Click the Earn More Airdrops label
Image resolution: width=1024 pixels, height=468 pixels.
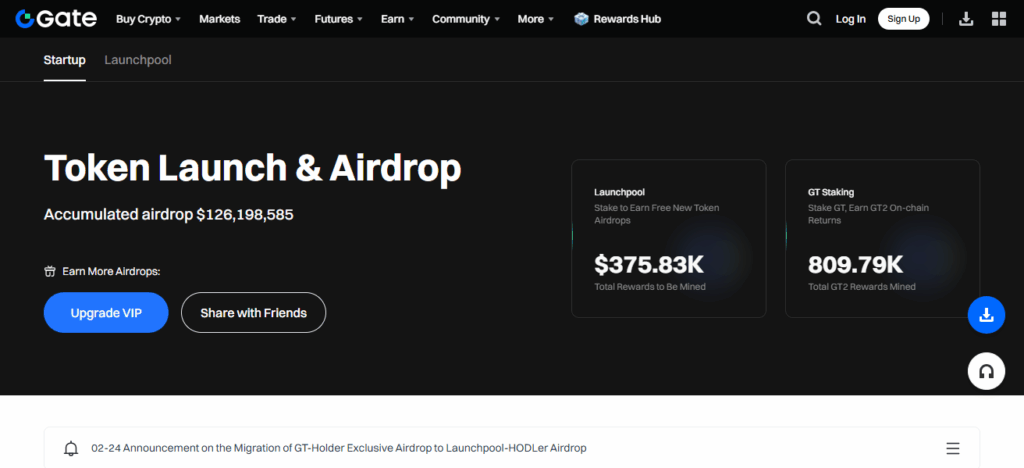pyautogui.click(x=111, y=271)
